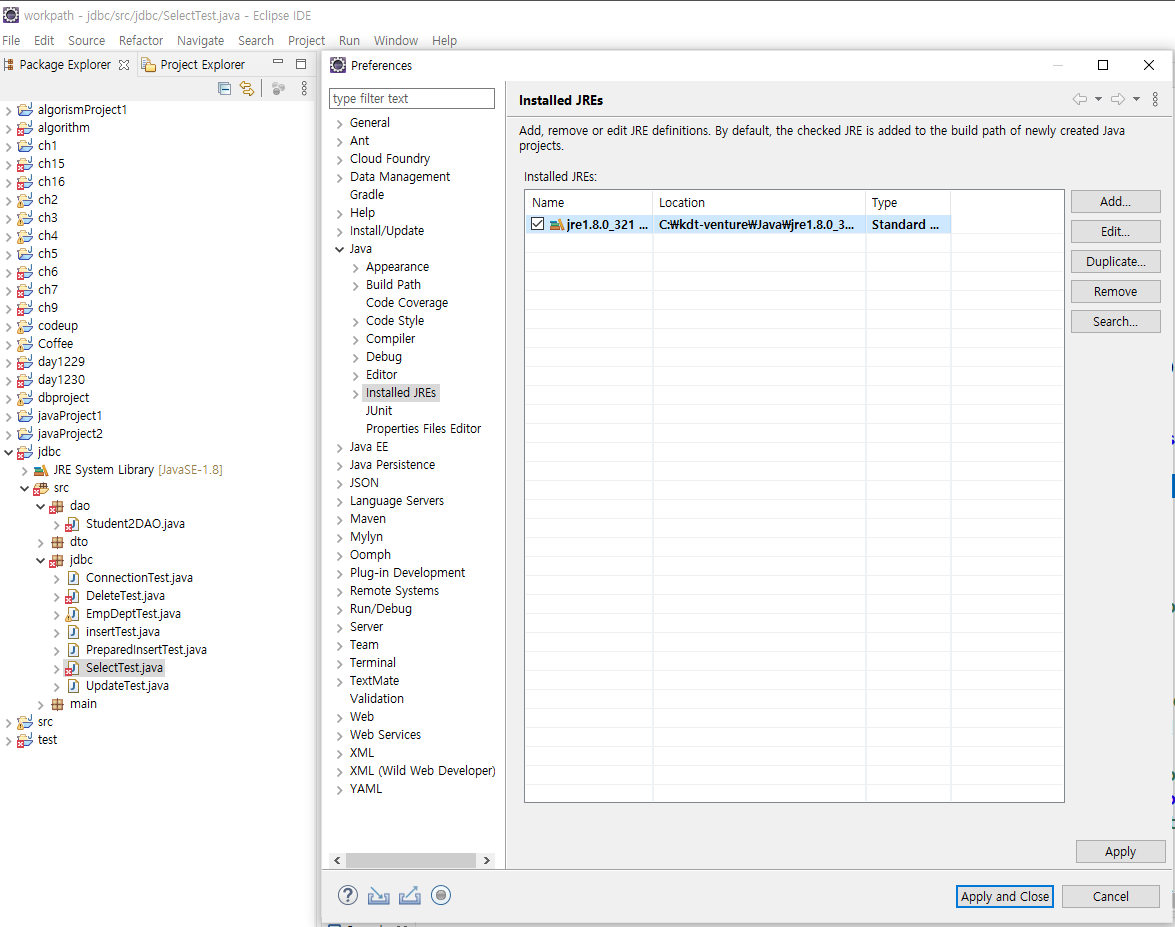Click the Cancel button

pos(1111,896)
